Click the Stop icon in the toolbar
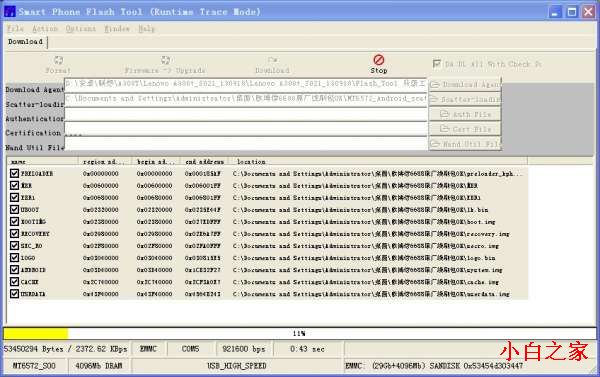Screen dimensions: 600x377 [x=378, y=60]
